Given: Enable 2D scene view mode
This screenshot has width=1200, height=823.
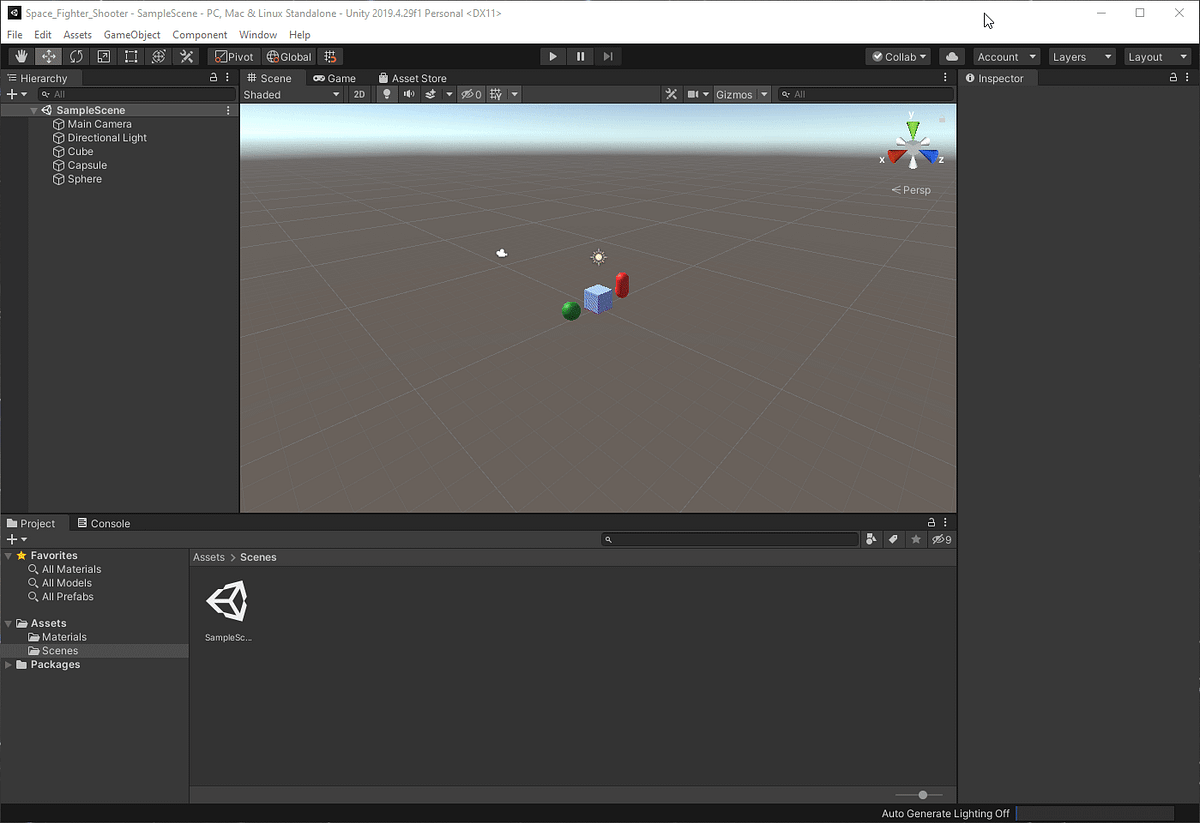Looking at the screenshot, I should click(359, 94).
